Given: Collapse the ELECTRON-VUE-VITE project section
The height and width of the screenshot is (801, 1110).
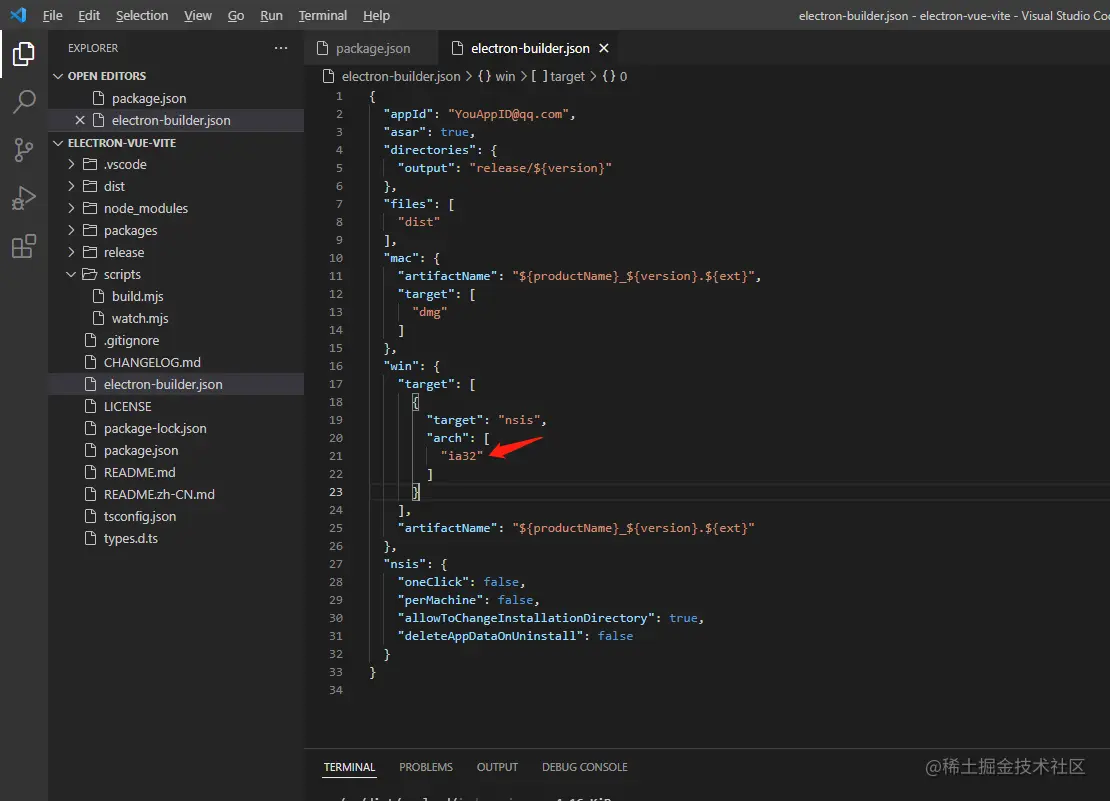Looking at the screenshot, I should click(176, 143).
